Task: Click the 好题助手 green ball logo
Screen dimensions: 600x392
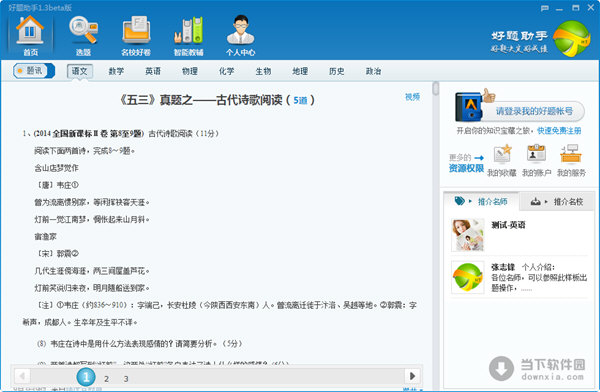Action: tap(572, 39)
